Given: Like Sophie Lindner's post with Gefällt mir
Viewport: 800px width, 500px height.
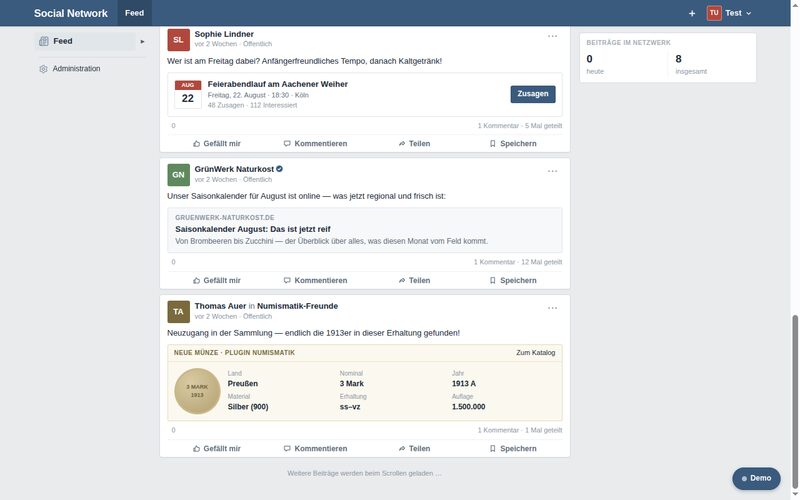Looking at the screenshot, I should pos(217,144).
